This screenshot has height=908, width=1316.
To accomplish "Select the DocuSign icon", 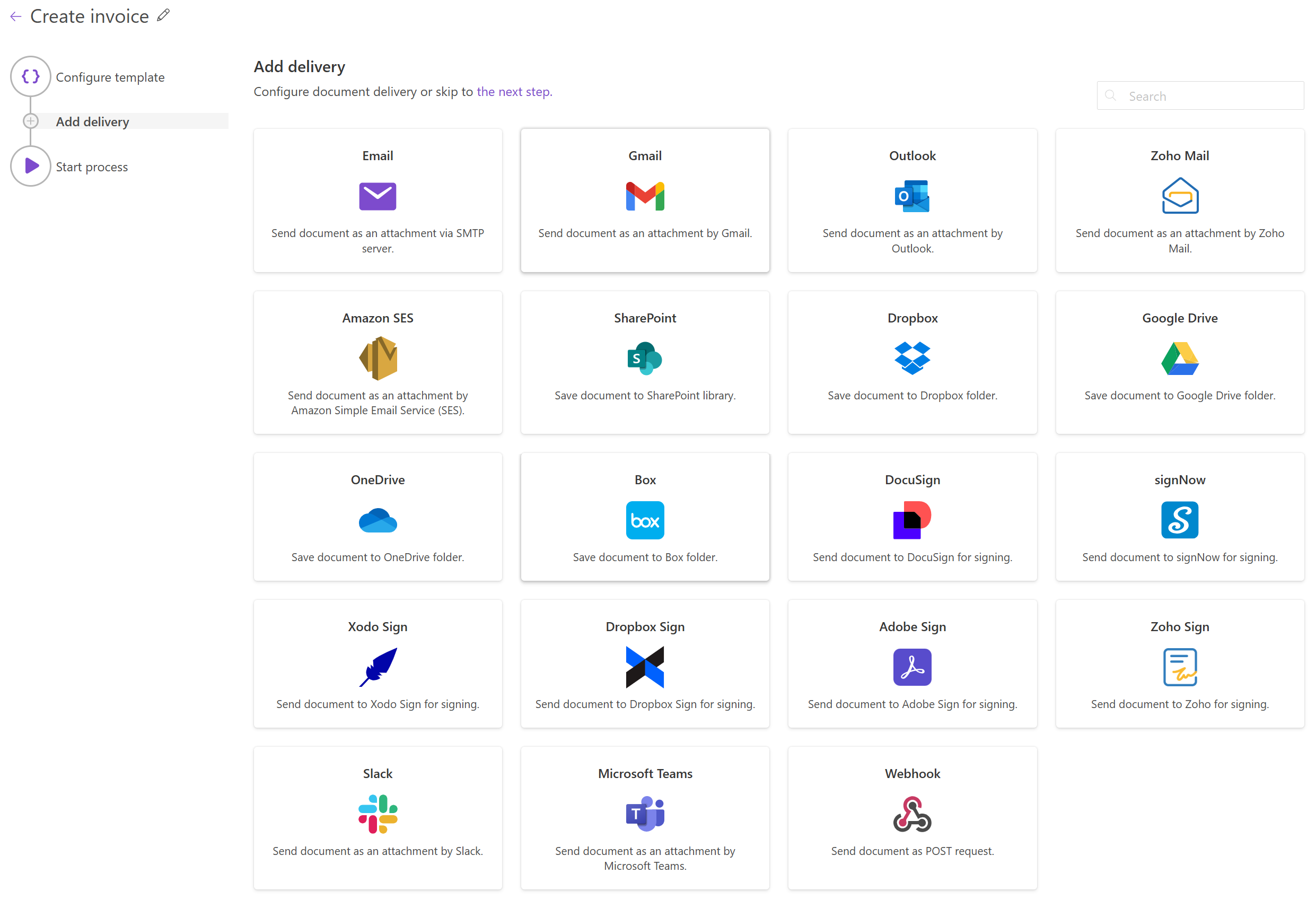I will 911,519.
